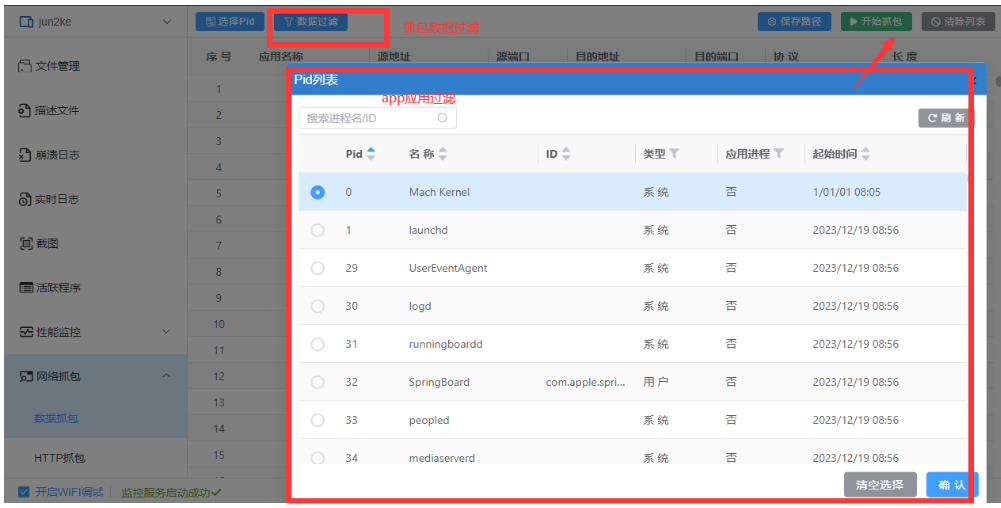Viewport: 1001px width, 508px height.
Task: Sort the list by Pid column
Action: (x=371, y=154)
